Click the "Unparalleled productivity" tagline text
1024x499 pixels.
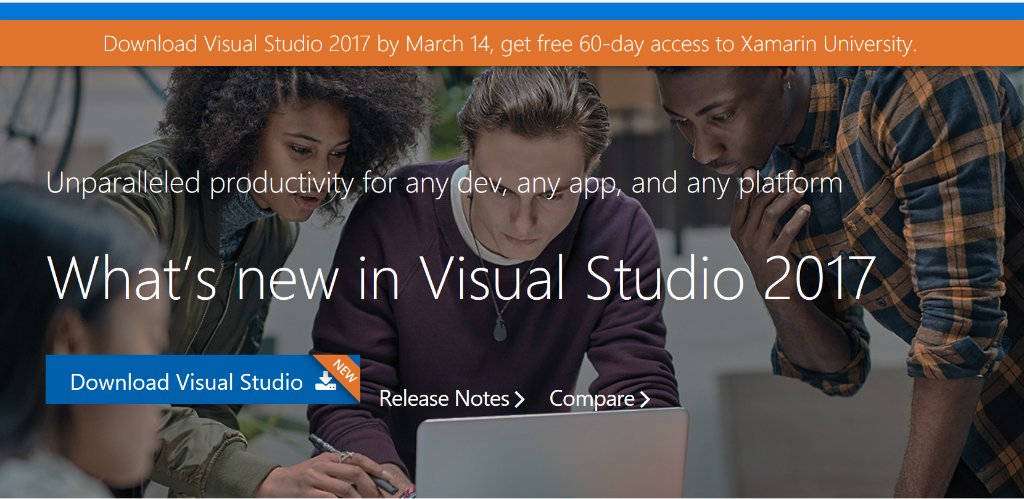(444, 183)
